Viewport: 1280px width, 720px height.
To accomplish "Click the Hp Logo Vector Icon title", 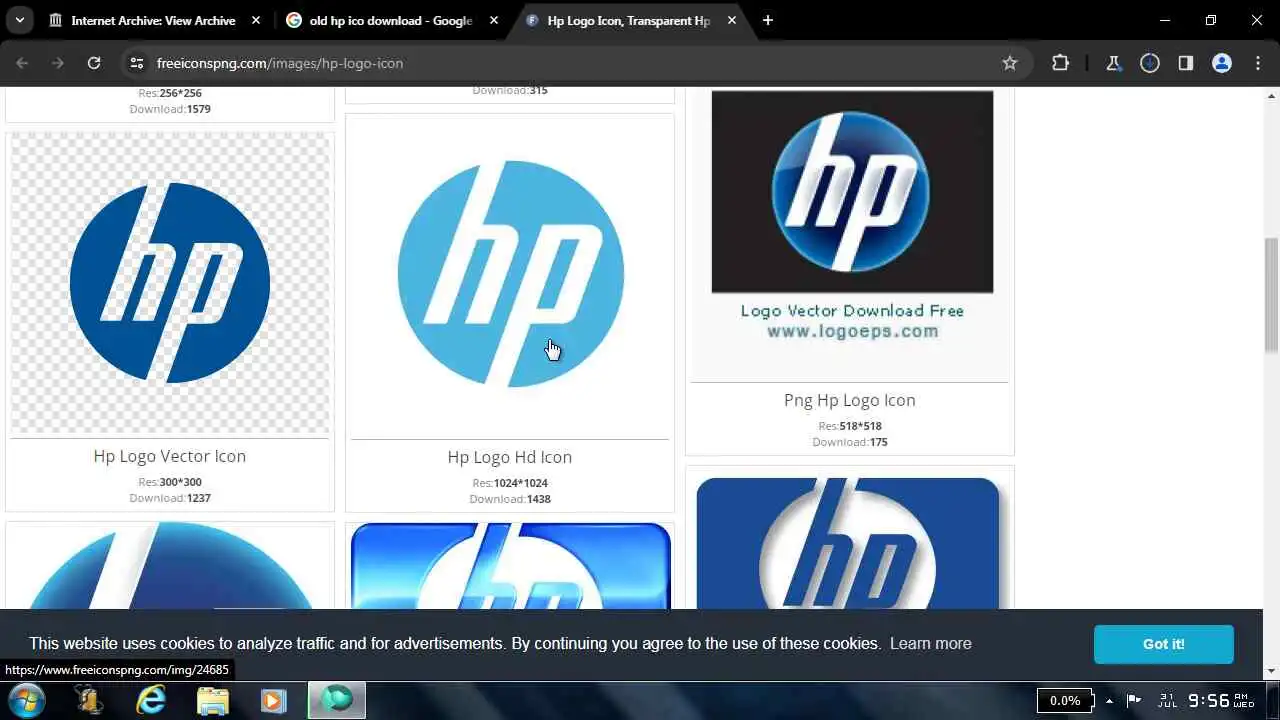I will pos(170,456).
